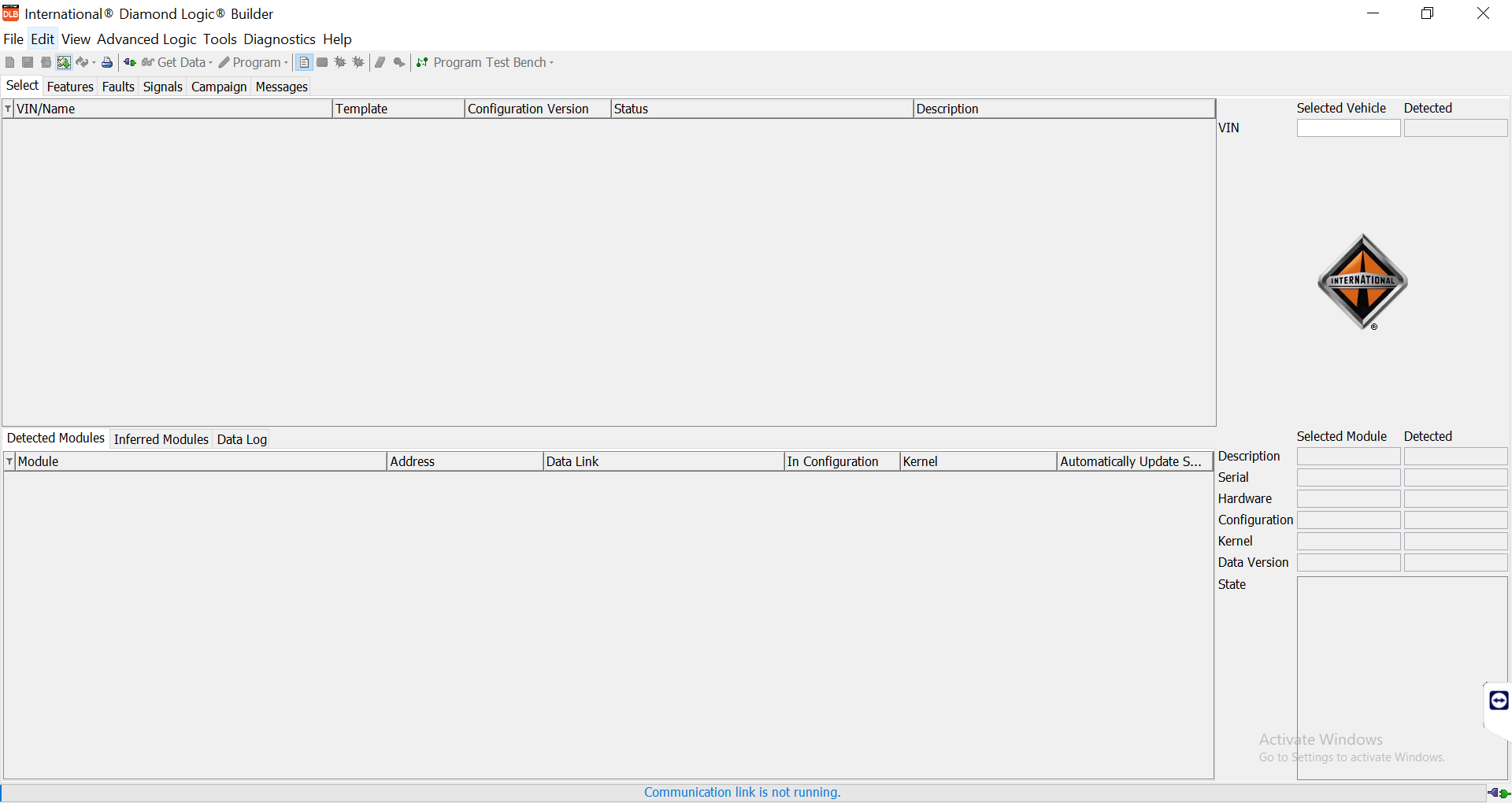Viewport: 1512px width, 803px height.
Task: Sort by Module column header
Action: pyautogui.click(x=201, y=461)
